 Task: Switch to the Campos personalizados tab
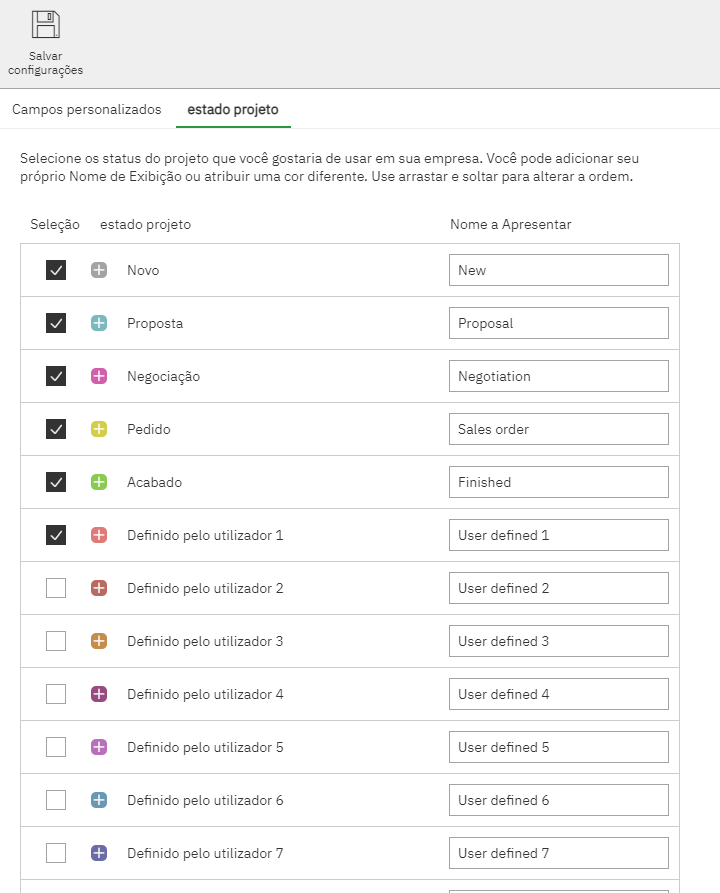click(x=86, y=109)
